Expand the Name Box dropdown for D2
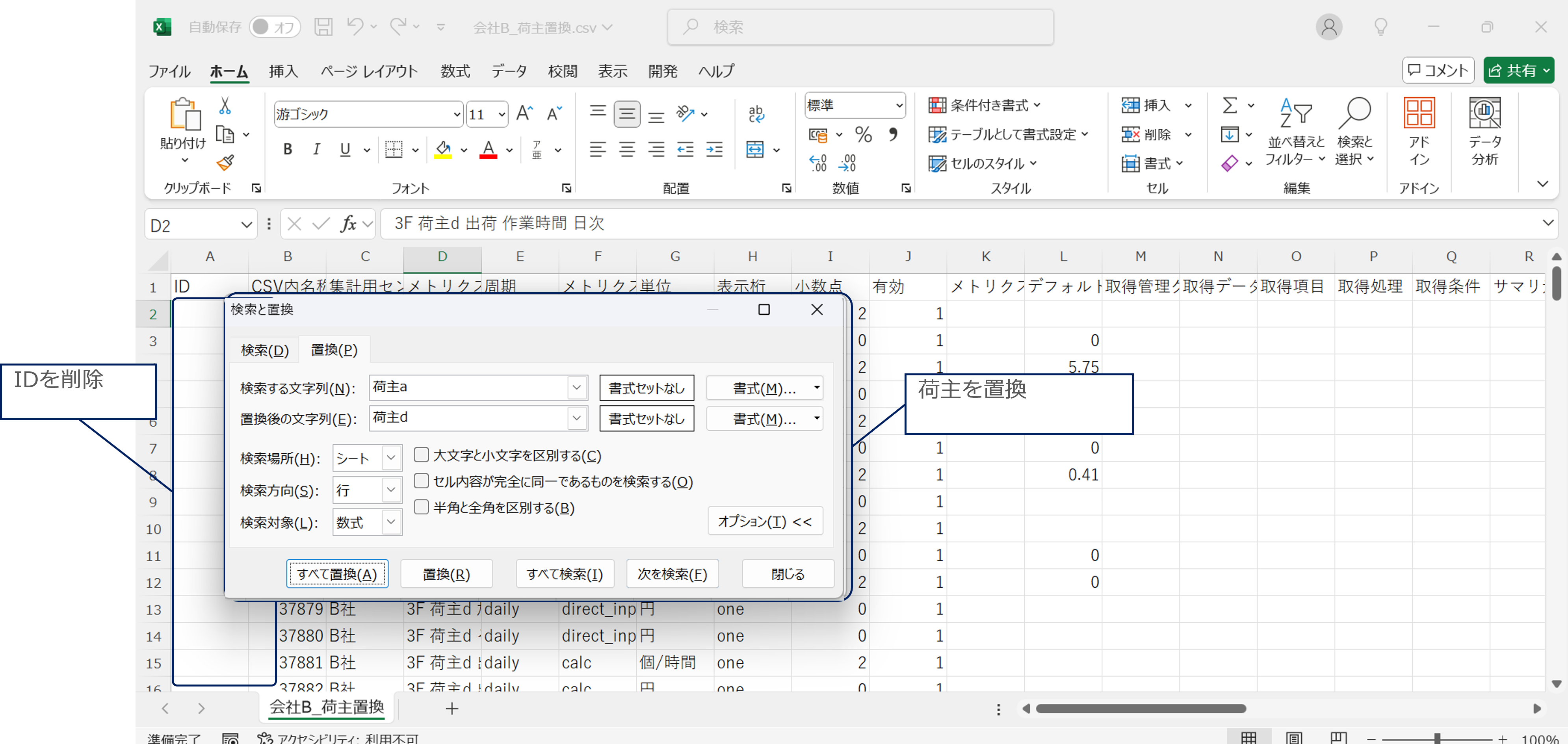Image resolution: width=1568 pixels, height=744 pixels. coord(246,225)
